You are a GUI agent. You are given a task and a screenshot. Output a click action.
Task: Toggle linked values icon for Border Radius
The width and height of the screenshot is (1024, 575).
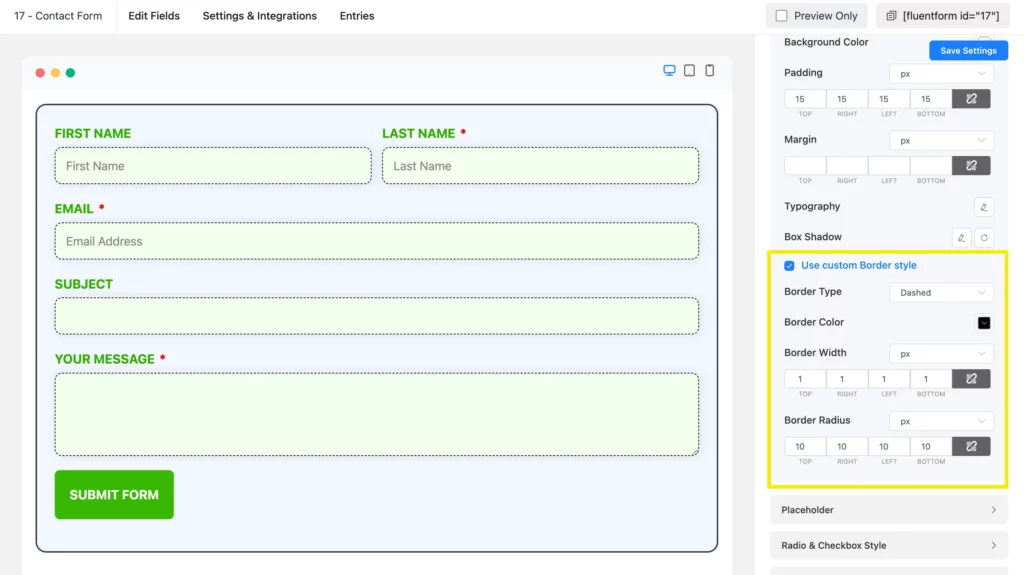pyautogui.click(x=971, y=446)
